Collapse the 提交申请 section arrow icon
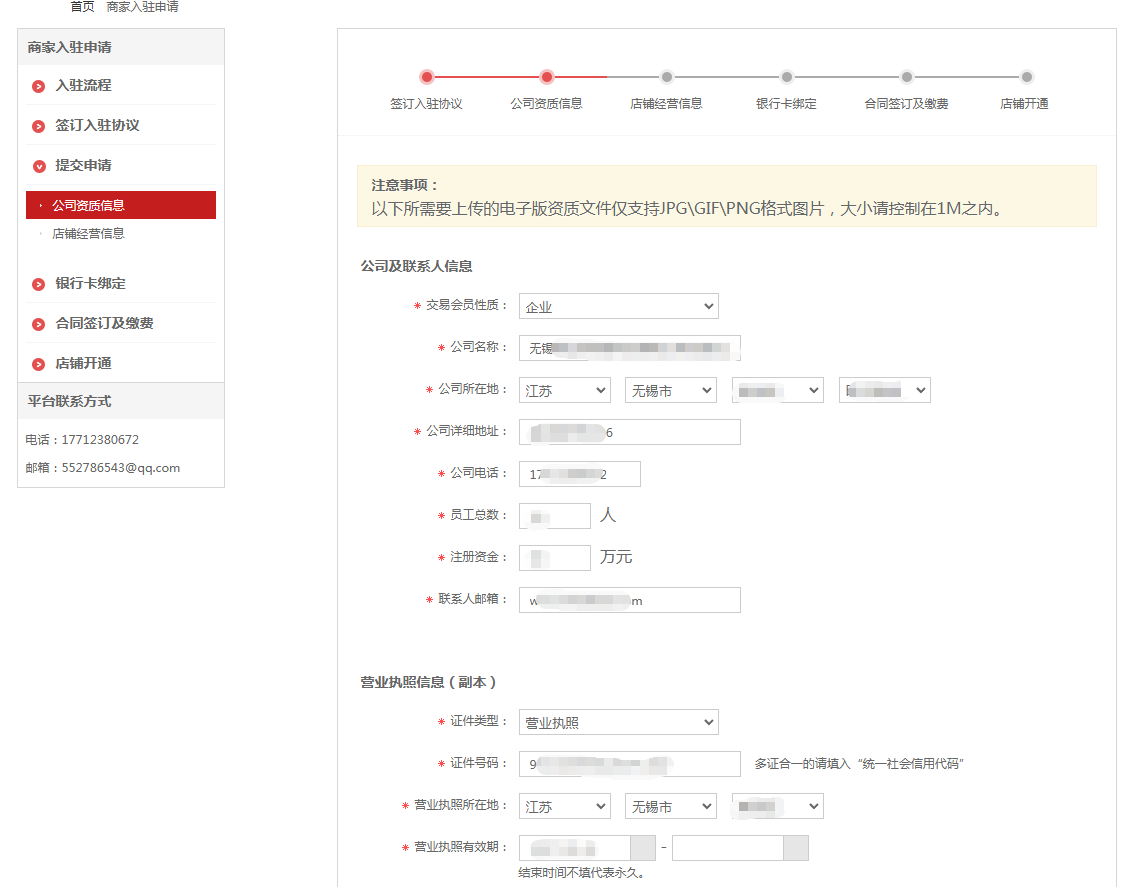Image resolution: width=1146 pixels, height=887 pixels. (x=39, y=166)
